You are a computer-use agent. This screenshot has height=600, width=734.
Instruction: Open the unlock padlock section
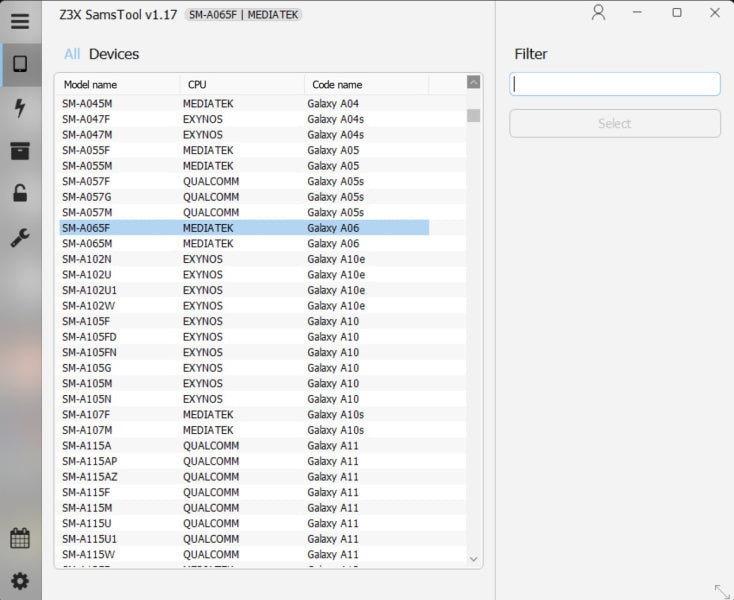pos(20,194)
